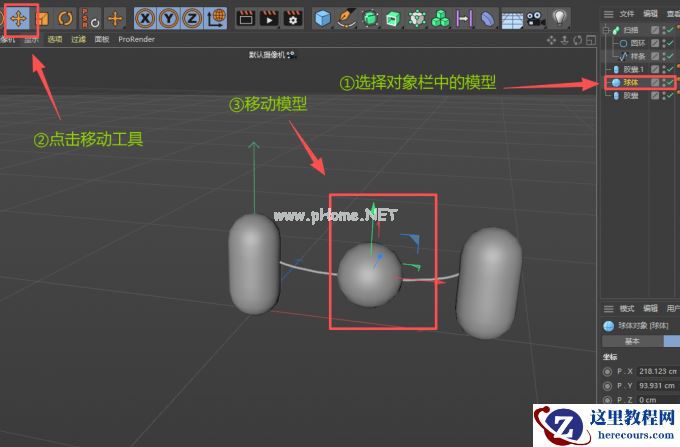680x447 pixels.
Task: Collapse the 扫描 sweep object tree
Action: [606, 30]
